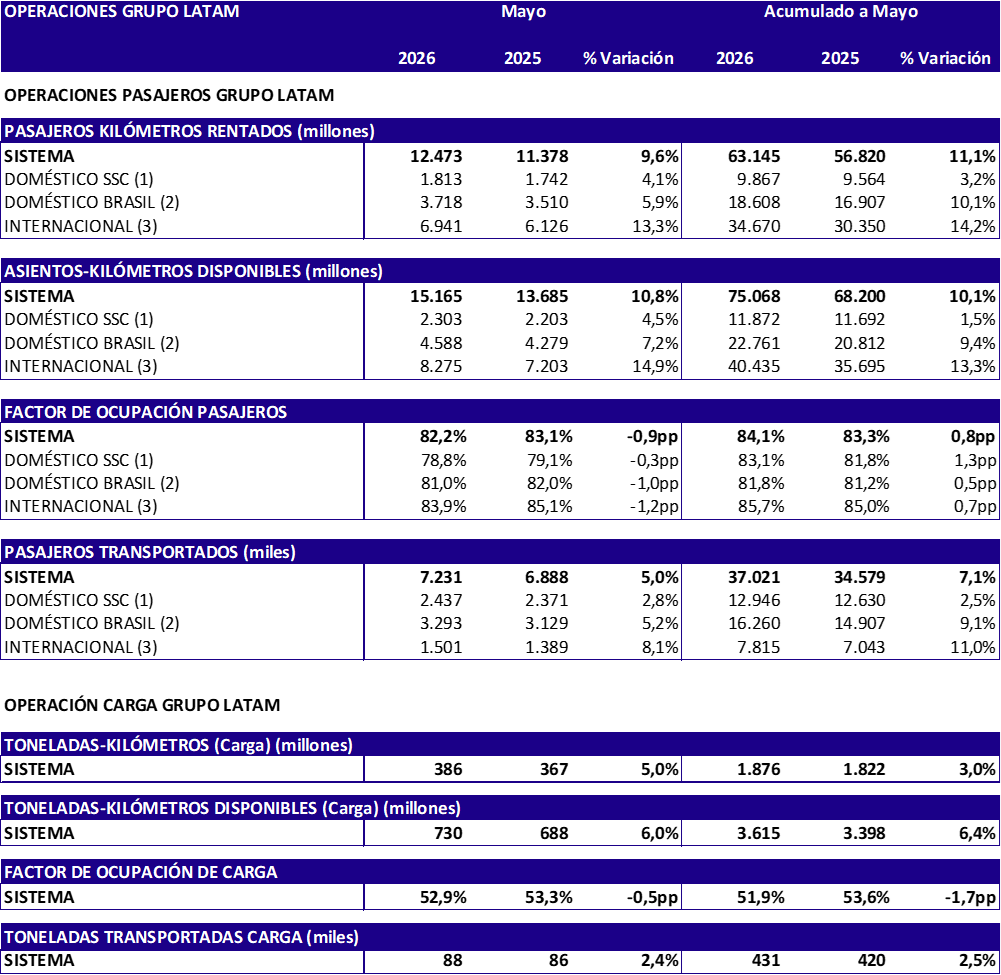Click passengers Doméstico Brasil value 3.293
1001x975 pixels.
pos(441,623)
